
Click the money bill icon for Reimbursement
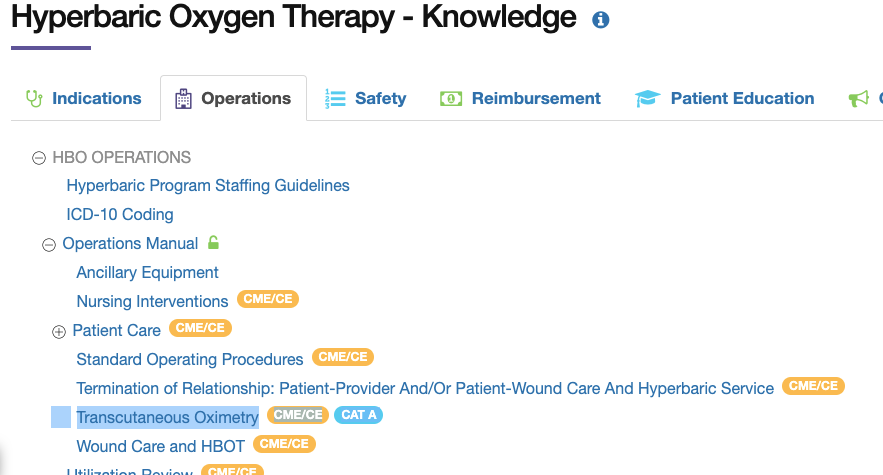click(x=451, y=99)
